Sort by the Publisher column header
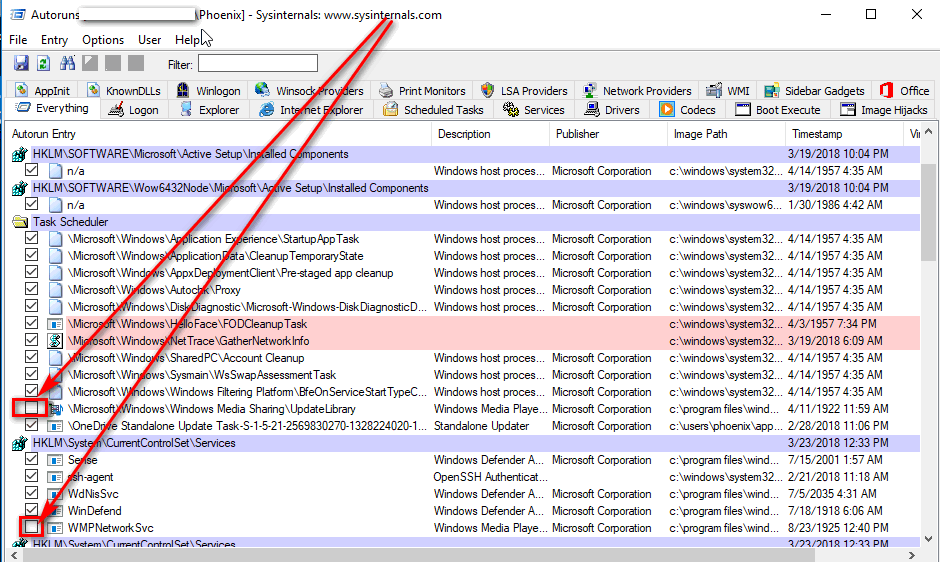Image resolution: width=940 pixels, height=562 pixels. (578, 134)
